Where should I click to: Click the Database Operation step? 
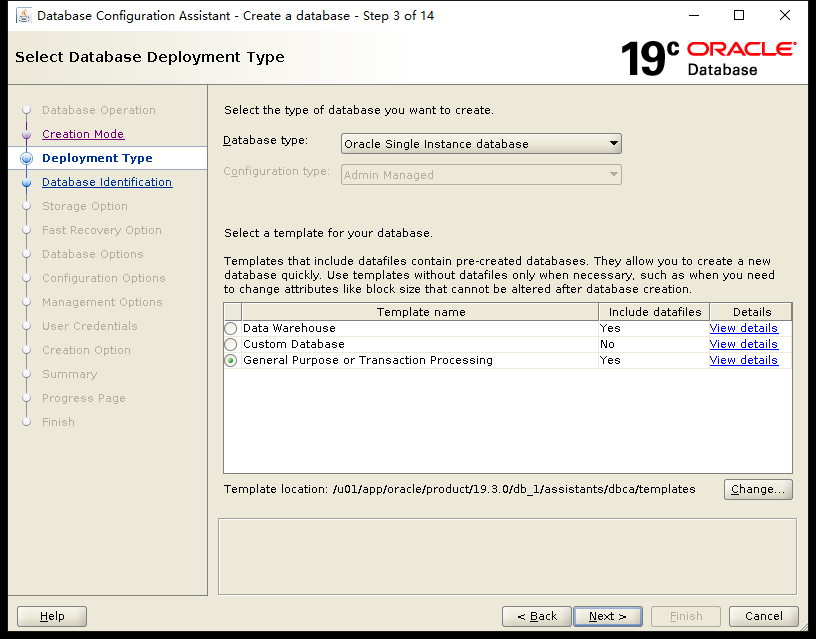click(98, 110)
